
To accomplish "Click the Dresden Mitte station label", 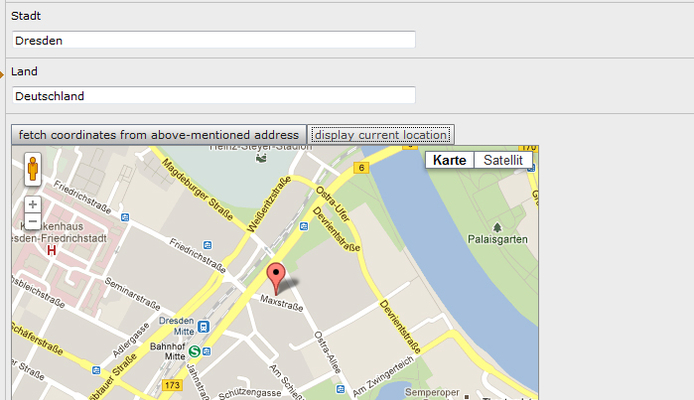I will [x=177, y=326].
